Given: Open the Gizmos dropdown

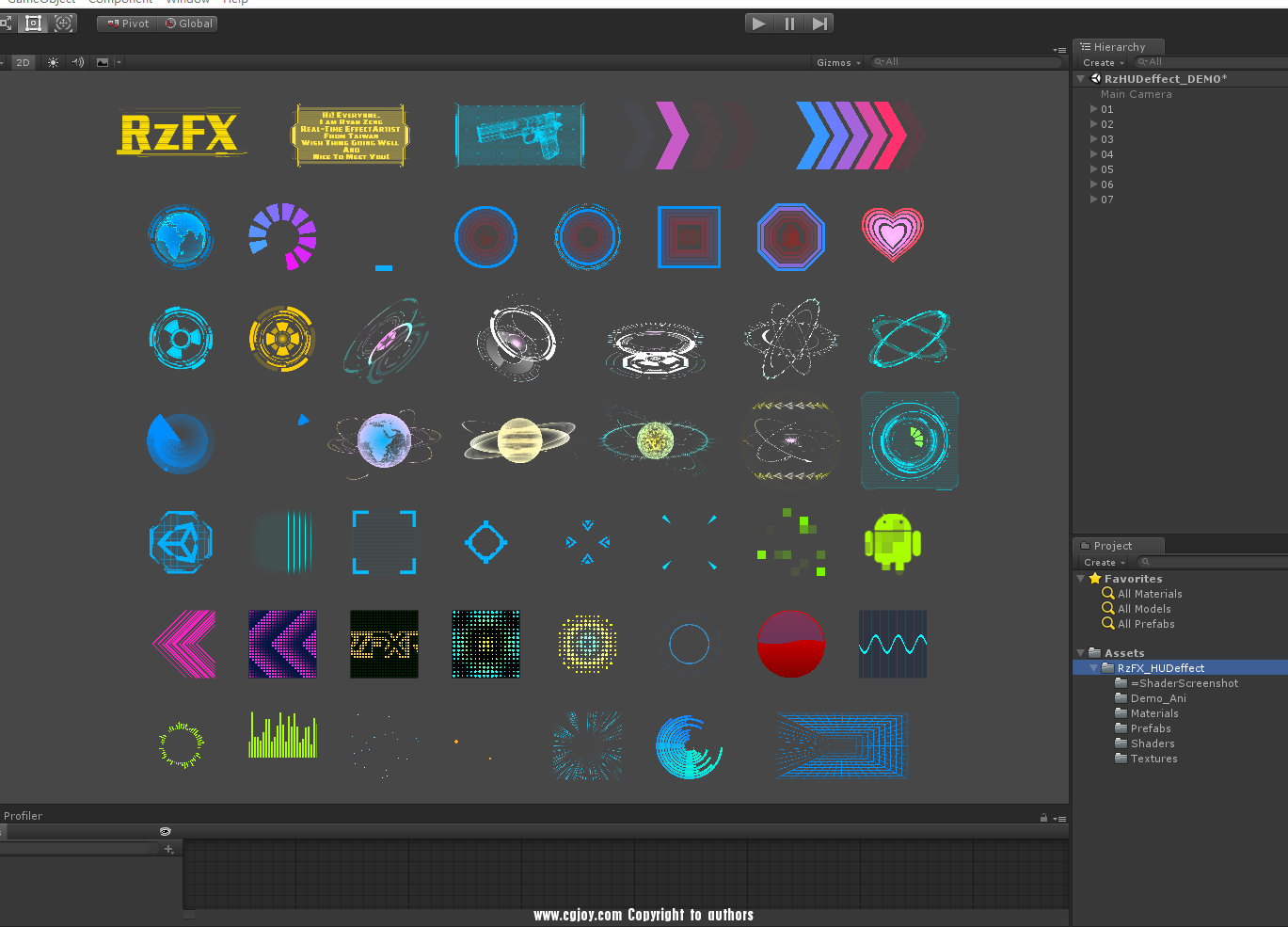Looking at the screenshot, I should click(x=838, y=62).
